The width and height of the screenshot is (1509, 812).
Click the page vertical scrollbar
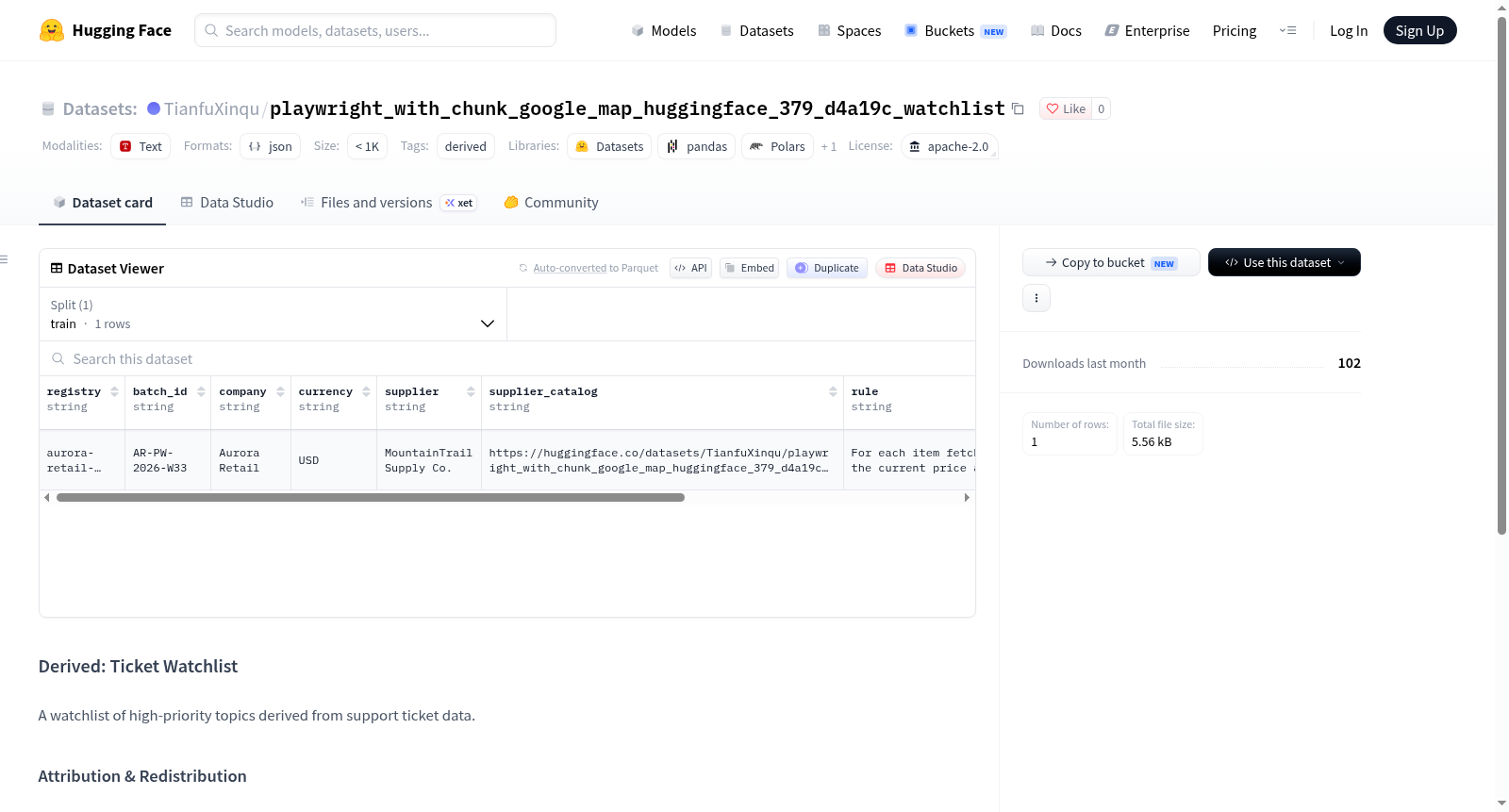tap(1501, 275)
